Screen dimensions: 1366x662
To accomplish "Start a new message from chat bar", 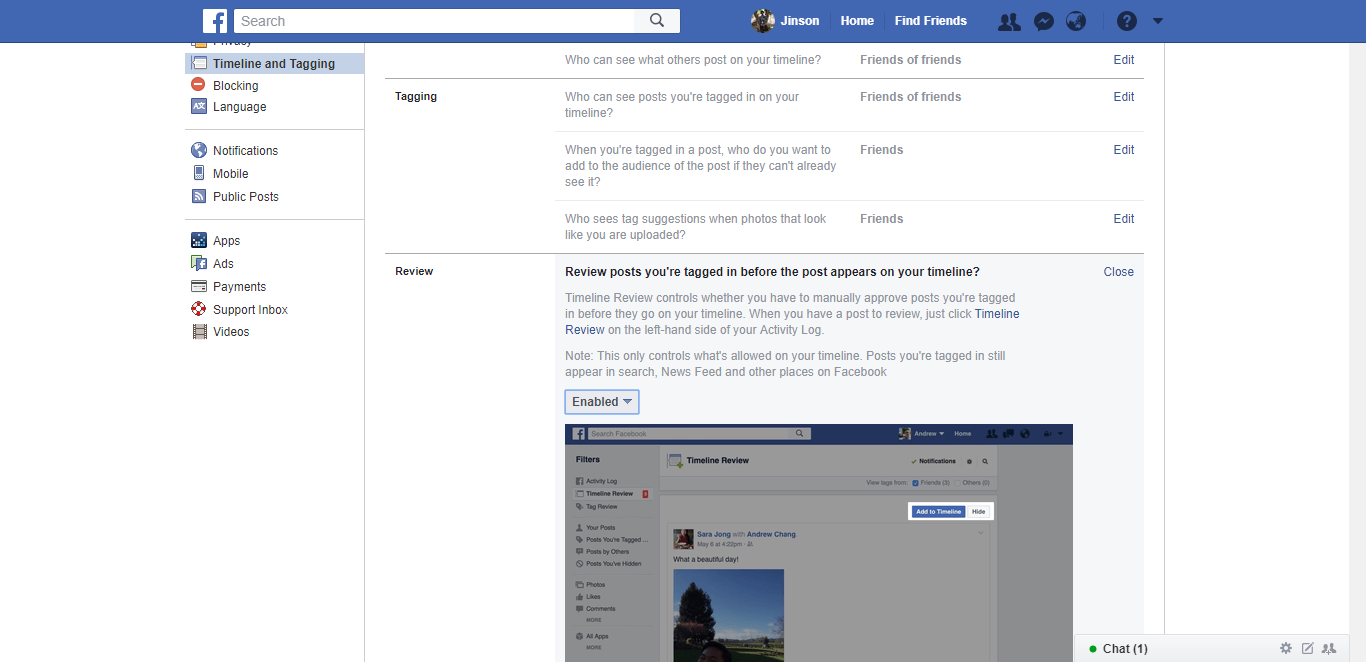I will click(x=1307, y=648).
